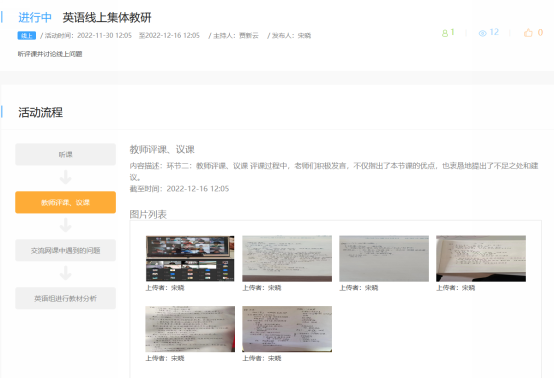This screenshot has width=554, height=379.
Task: Click the 听评课并讨论线上问题 description
Action: point(50,54)
